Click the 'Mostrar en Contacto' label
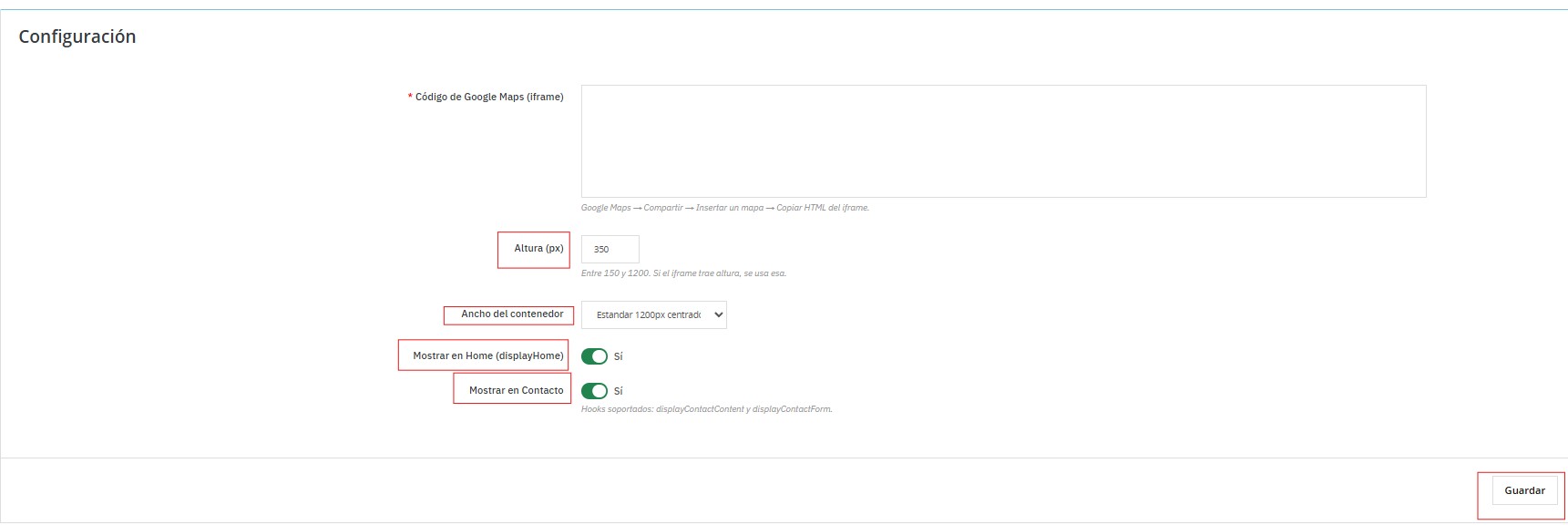Viewport: 1568px width, 525px height. (x=516, y=390)
